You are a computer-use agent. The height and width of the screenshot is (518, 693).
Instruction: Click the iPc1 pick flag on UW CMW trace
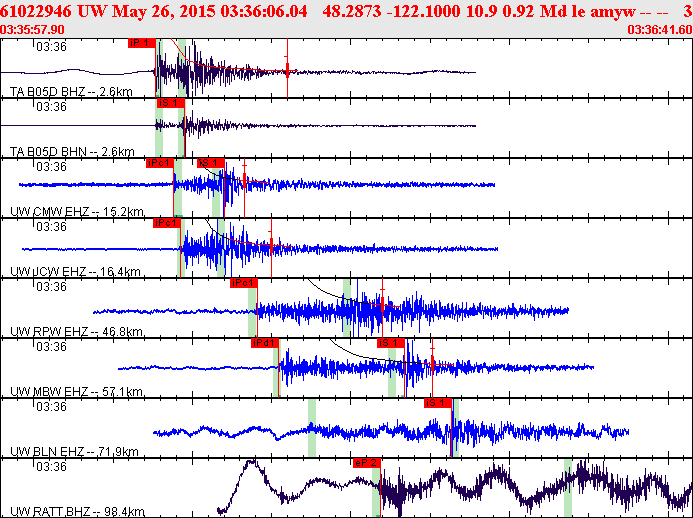(x=160, y=163)
